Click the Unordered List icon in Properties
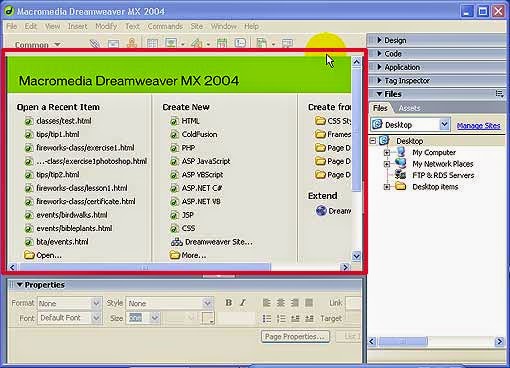Image resolution: width=510 pixels, height=368 pixels. point(267,319)
